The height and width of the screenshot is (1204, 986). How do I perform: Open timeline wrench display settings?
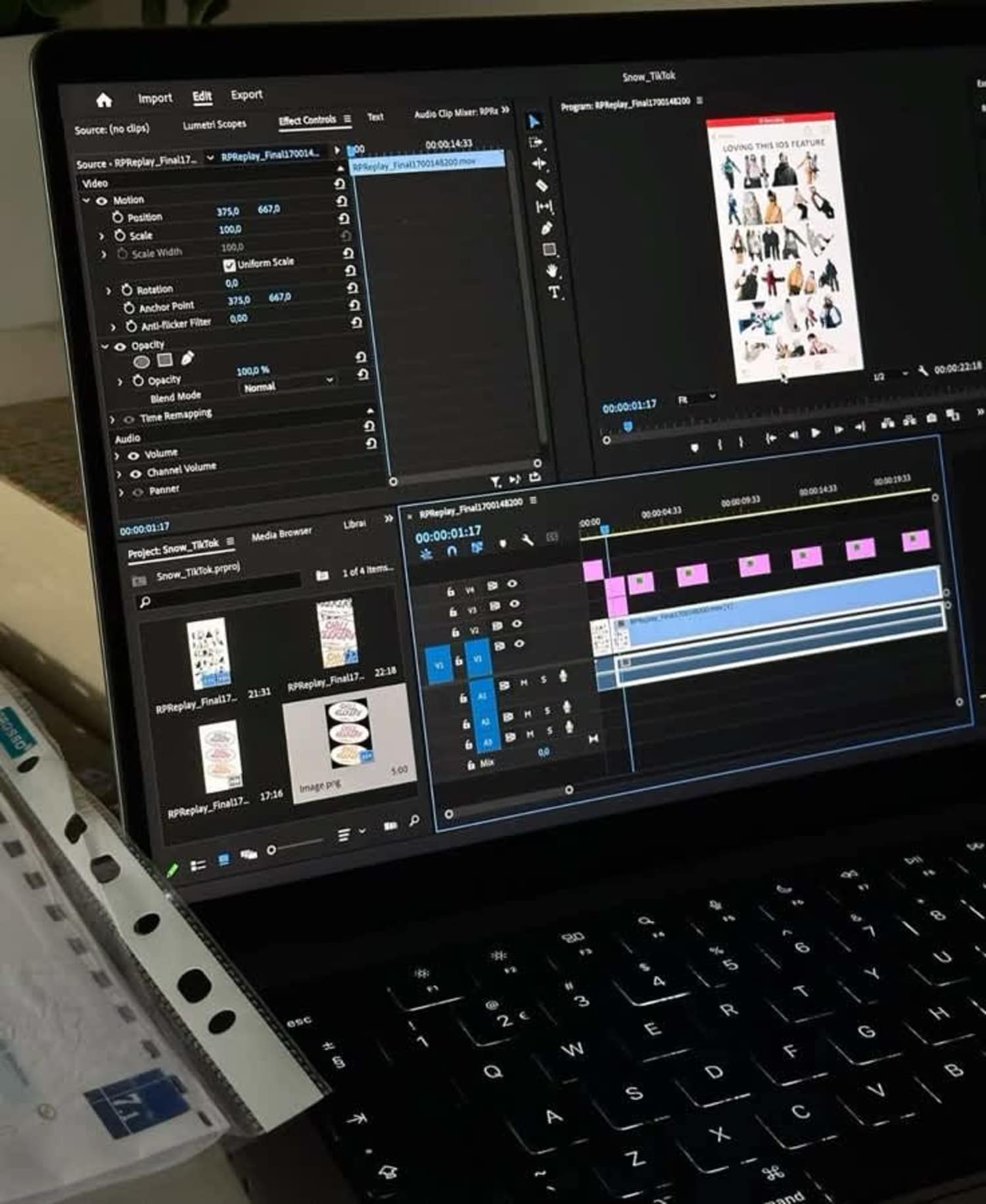(x=527, y=540)
